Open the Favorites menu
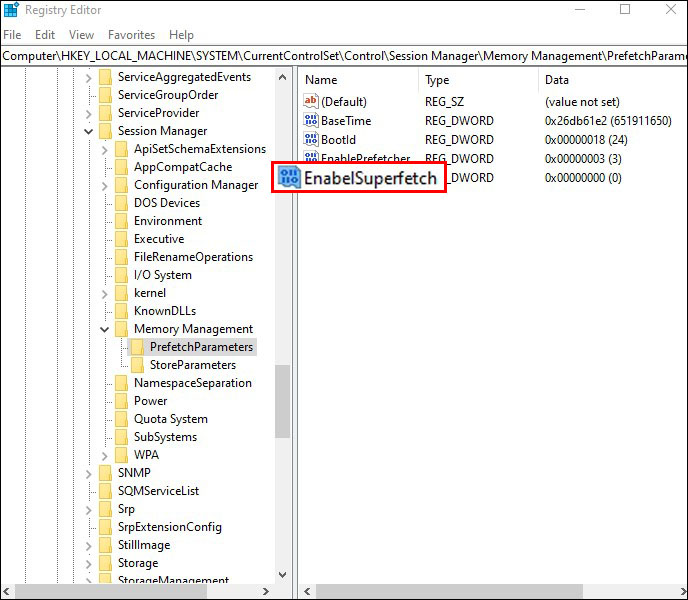The image size is (688, 600). point(131,35)
